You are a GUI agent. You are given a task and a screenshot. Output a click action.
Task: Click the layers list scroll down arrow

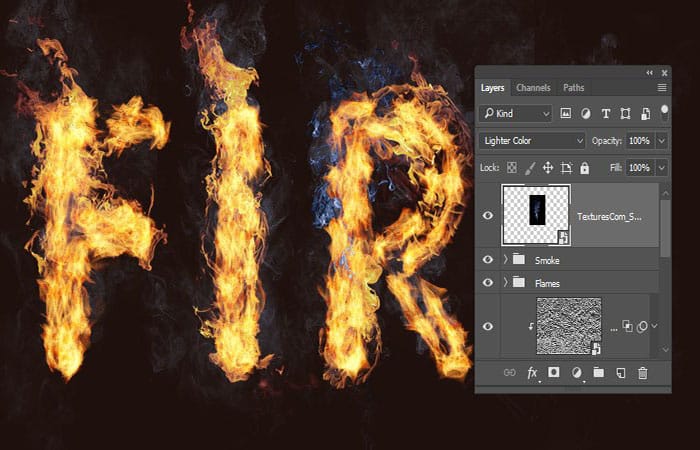(665, 349)
